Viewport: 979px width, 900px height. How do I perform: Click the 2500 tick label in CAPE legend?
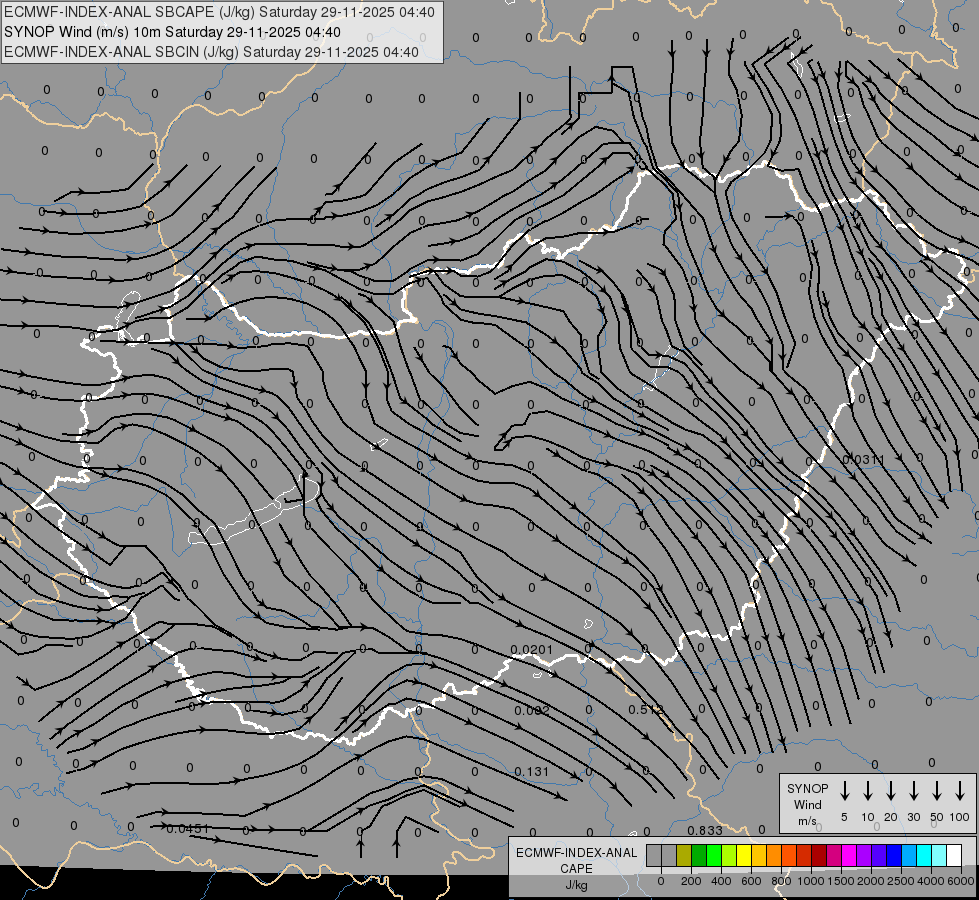pos(901,881)
